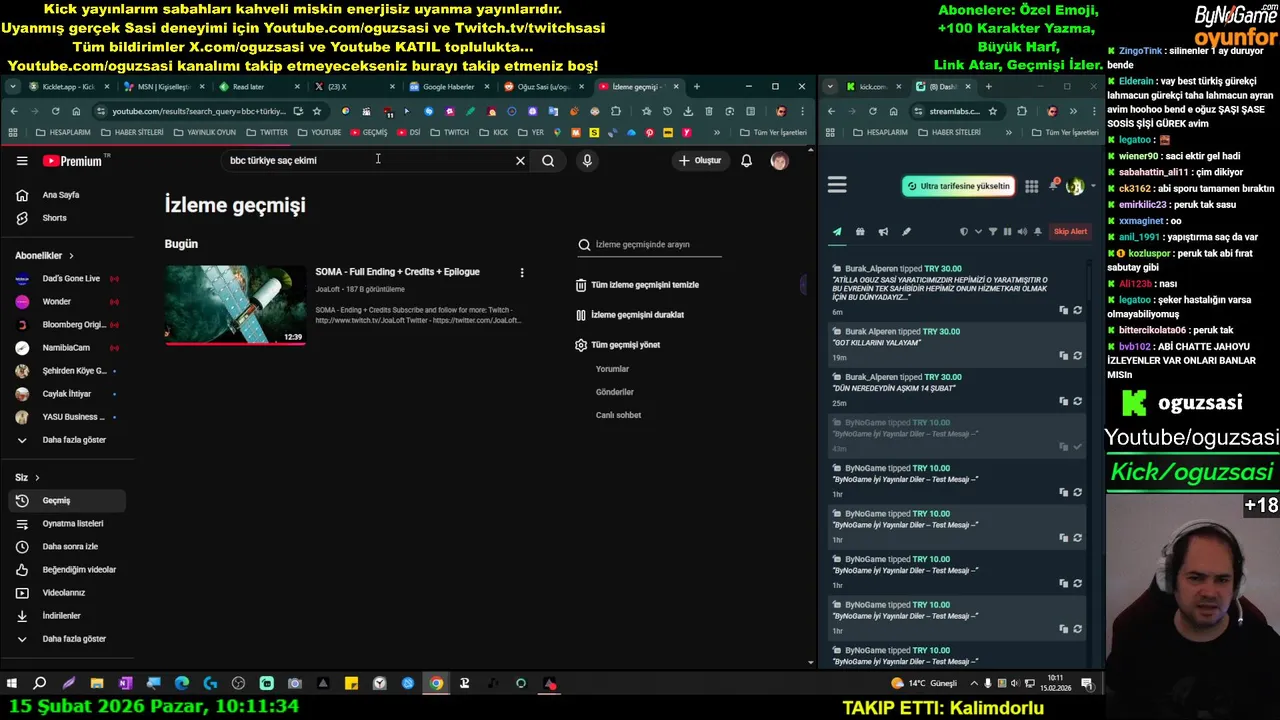
Task: Open the YouTube guide hamburger menu
Action: (x=22, y=160)
